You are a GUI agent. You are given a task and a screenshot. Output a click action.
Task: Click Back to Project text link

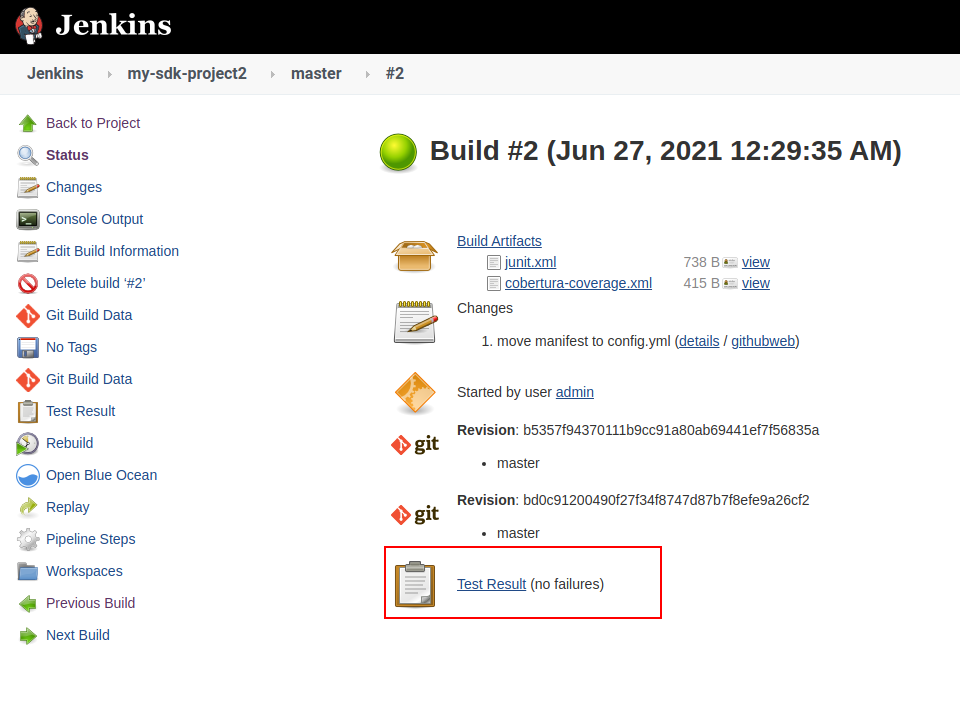point(93,123)
